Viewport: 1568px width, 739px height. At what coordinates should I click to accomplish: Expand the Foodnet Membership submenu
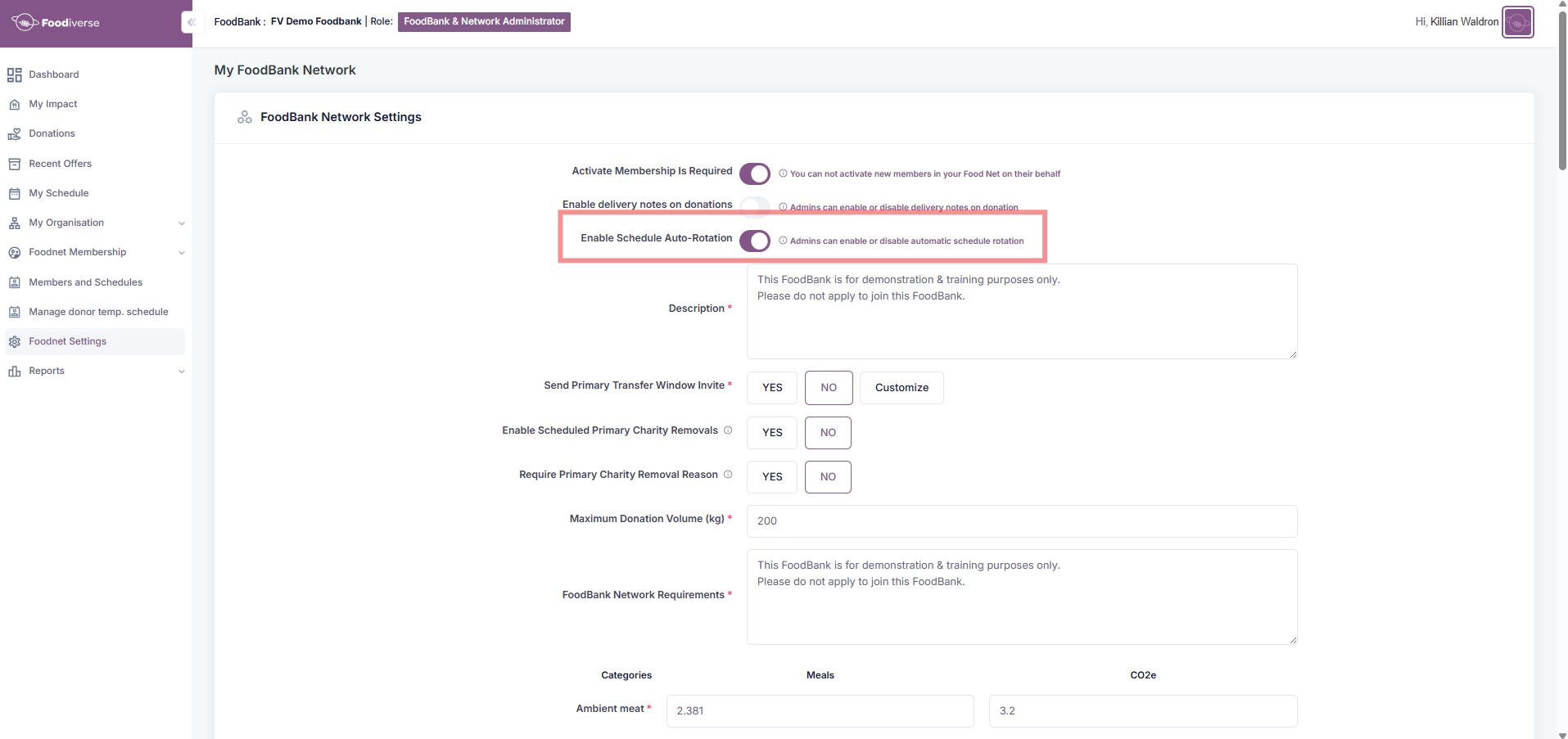coord(182,253)
